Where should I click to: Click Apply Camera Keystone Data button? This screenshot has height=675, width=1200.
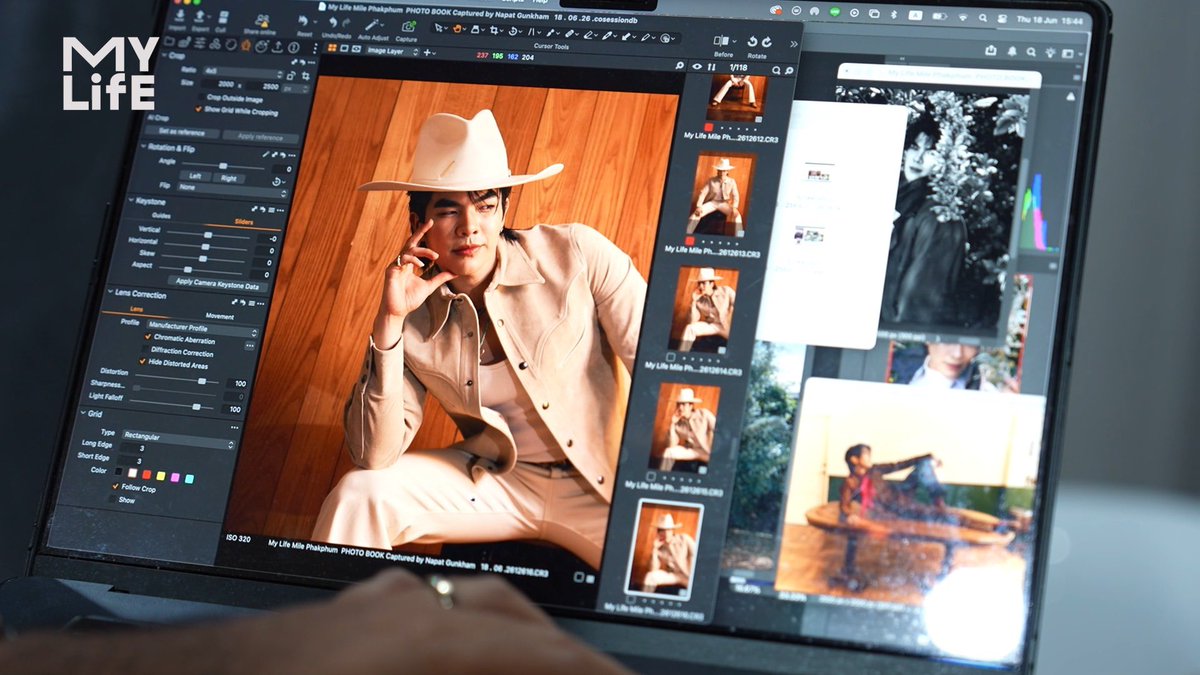[x=217, y=284]
